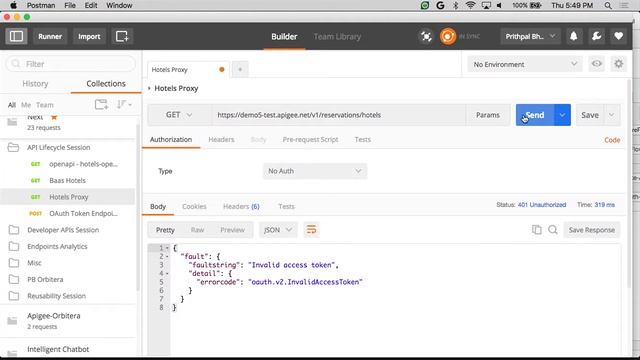Click the Runner button
This screenshot has height=360, width=640.
pos(50,36)
